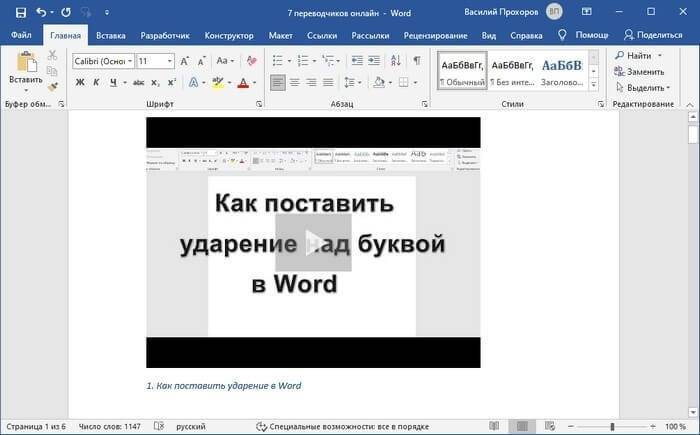Start a numbered list

click(x=303, y=60)
